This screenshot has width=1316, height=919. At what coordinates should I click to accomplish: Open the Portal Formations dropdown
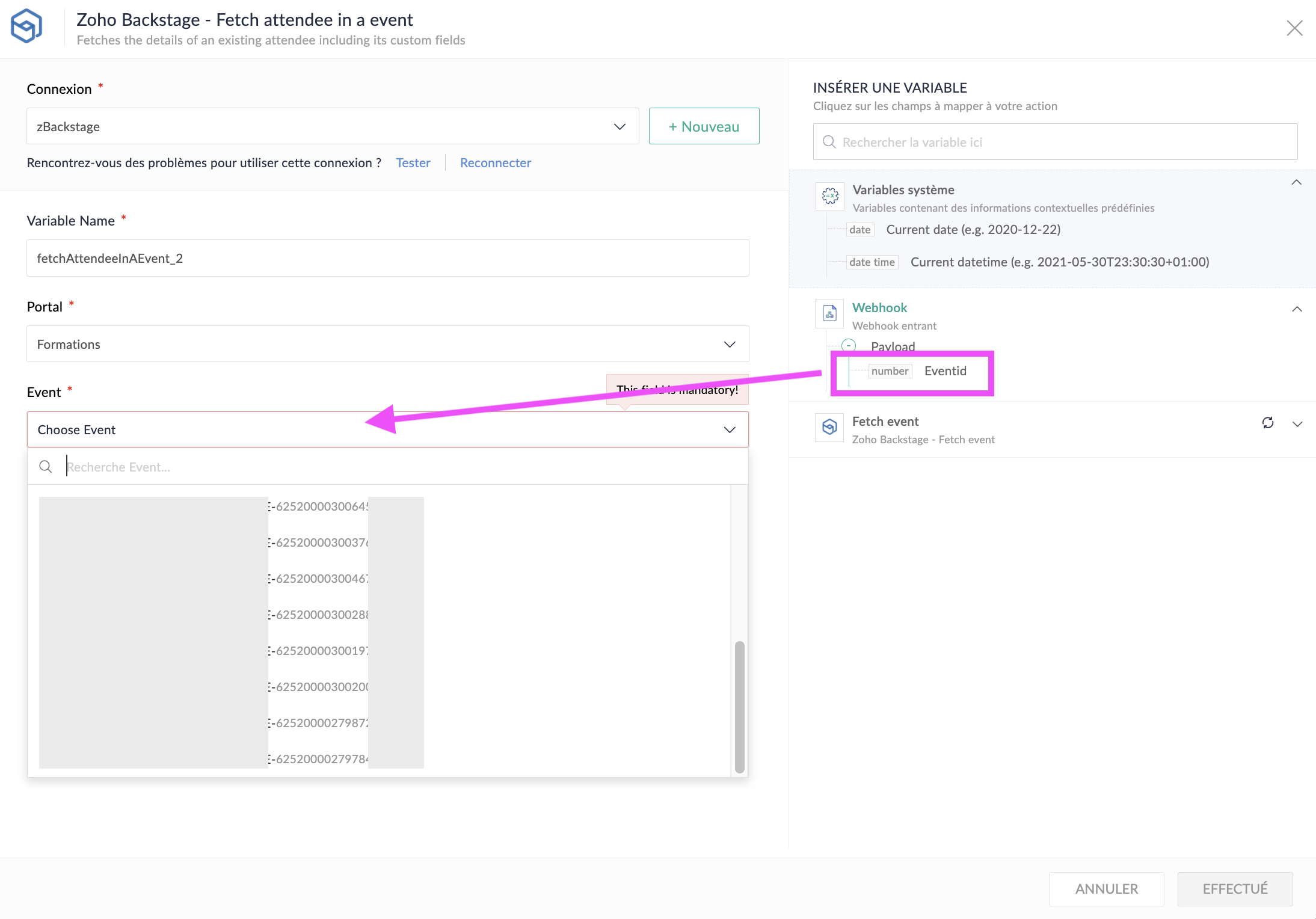point(730,345)
